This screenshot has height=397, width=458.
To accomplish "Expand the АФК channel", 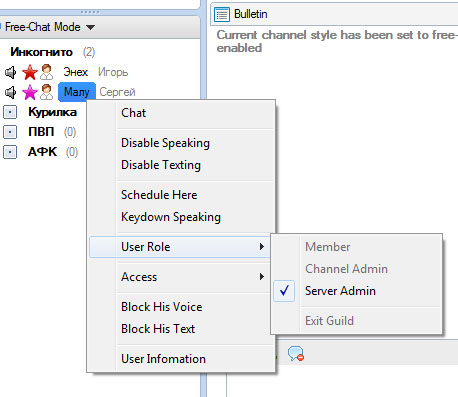I will coord(10,152).
